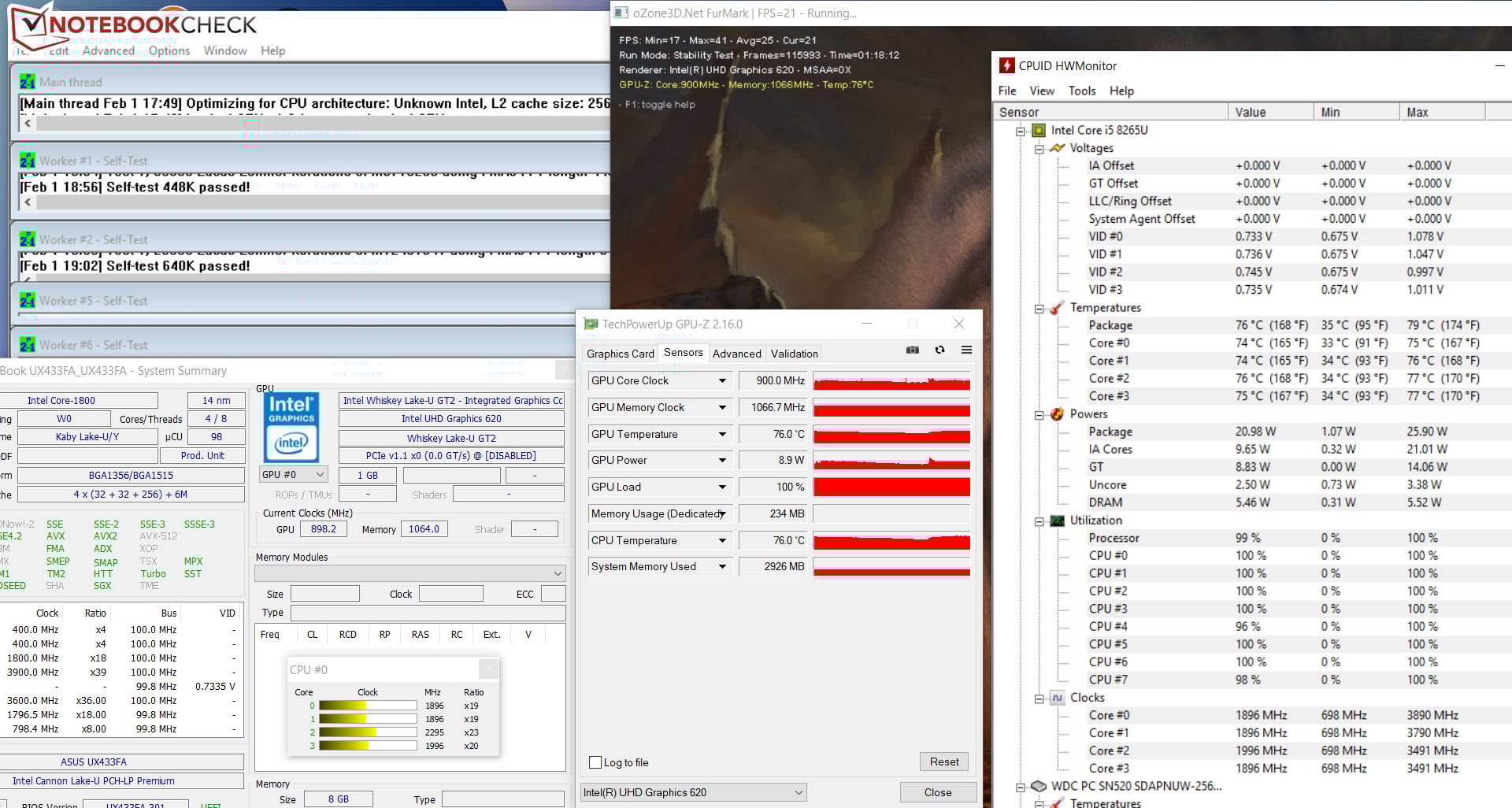Open the GPU Power sensor dropdown

722,461
